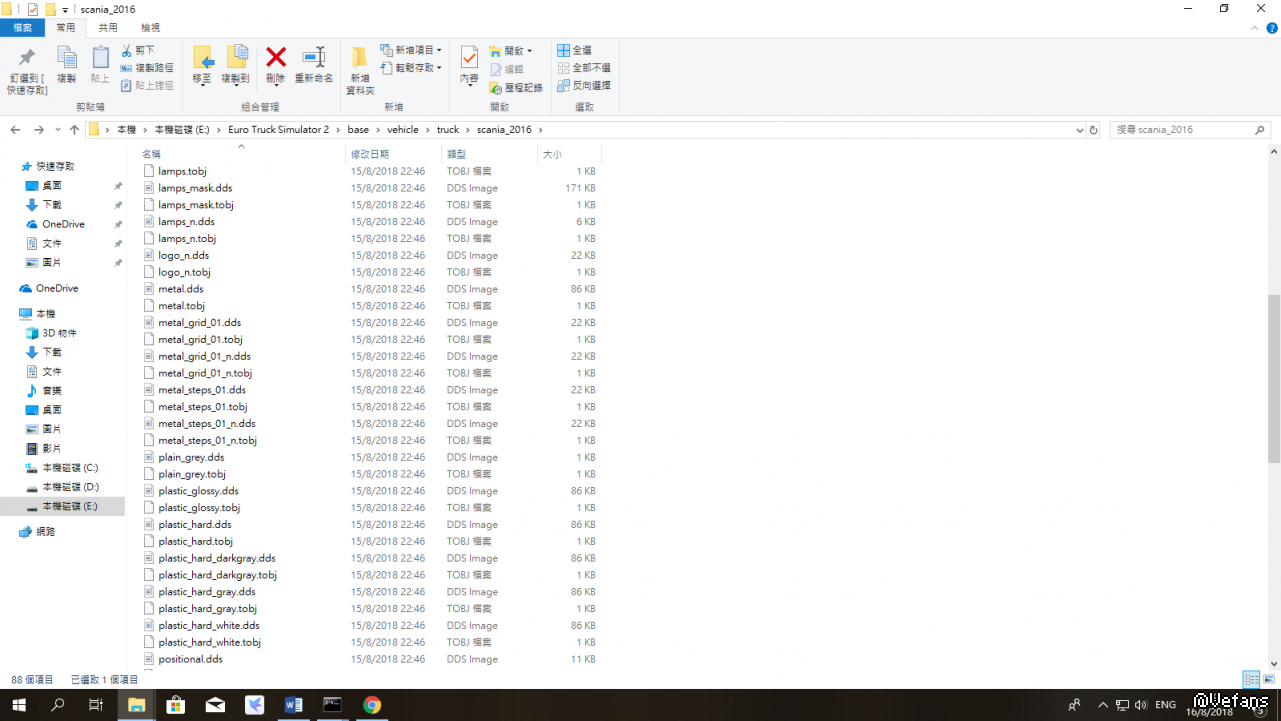
Task: Click the Cut (剪下) scissors icon
Action: pyautogui.click(x=127, y=50)
